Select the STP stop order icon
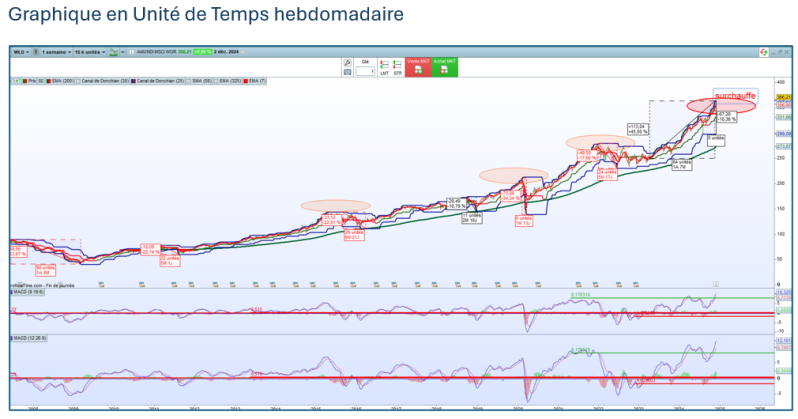This screenshot has height=419, width=798. 397,67
